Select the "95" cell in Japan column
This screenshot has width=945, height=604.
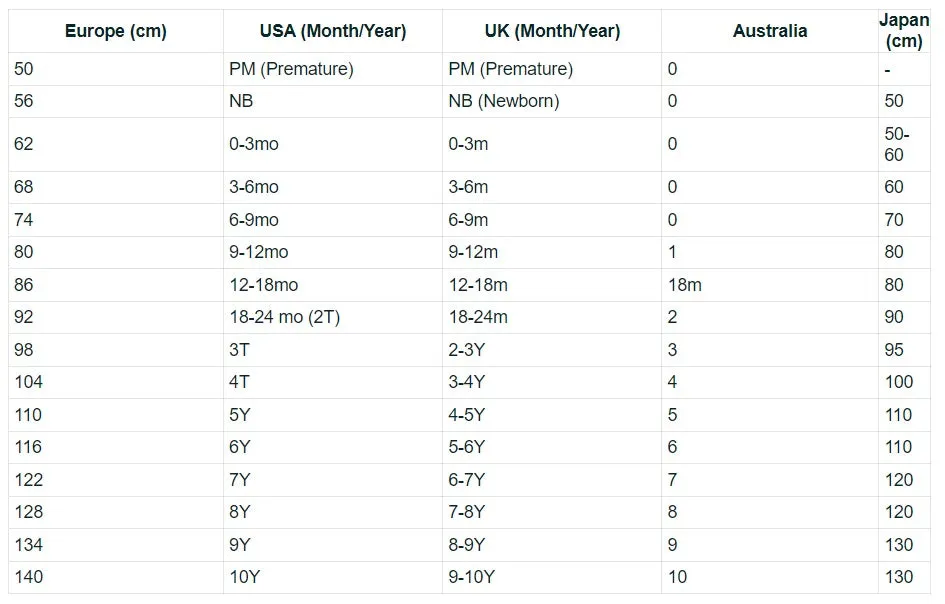pyautogui.click(x=894, y=350)
